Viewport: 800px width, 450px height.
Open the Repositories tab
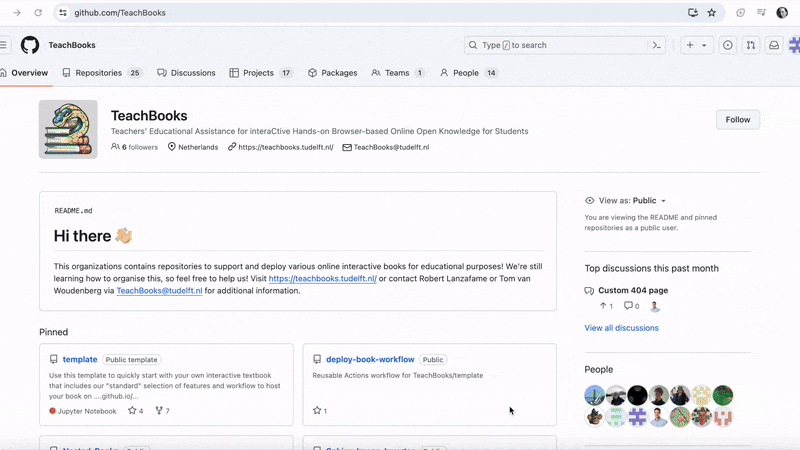point(103,73)
